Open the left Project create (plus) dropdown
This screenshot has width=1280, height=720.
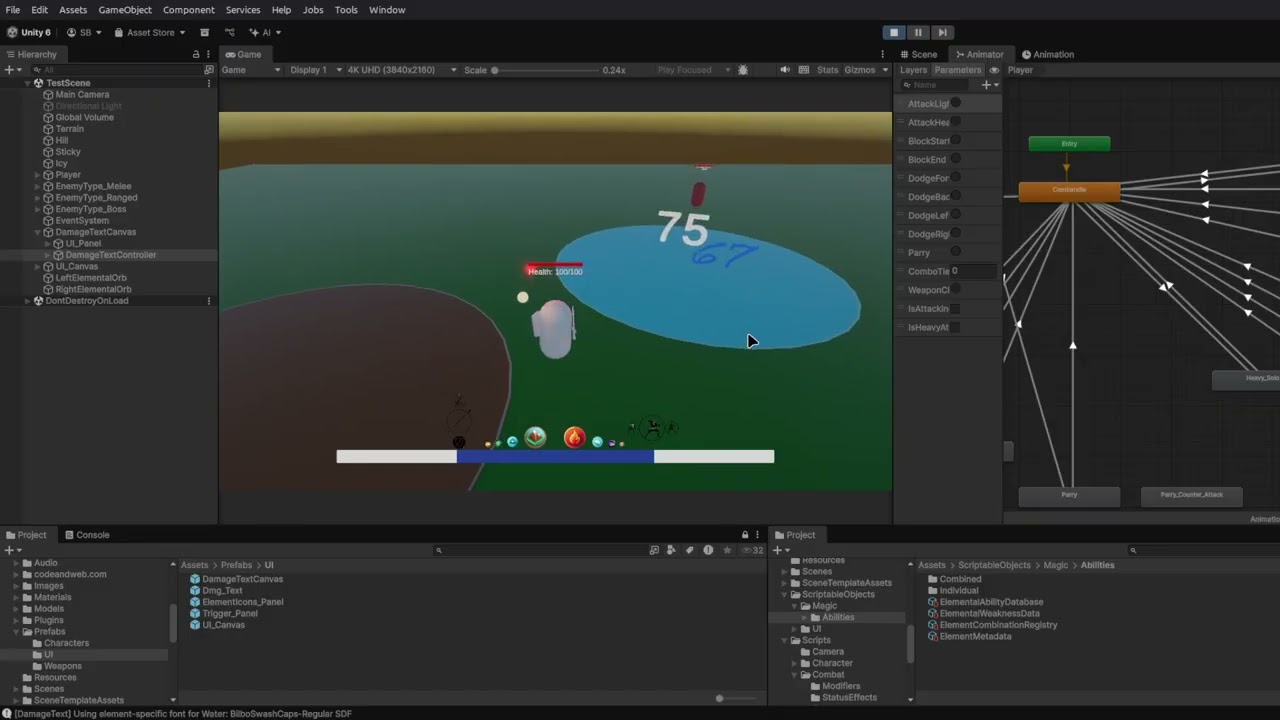point(12,550)
